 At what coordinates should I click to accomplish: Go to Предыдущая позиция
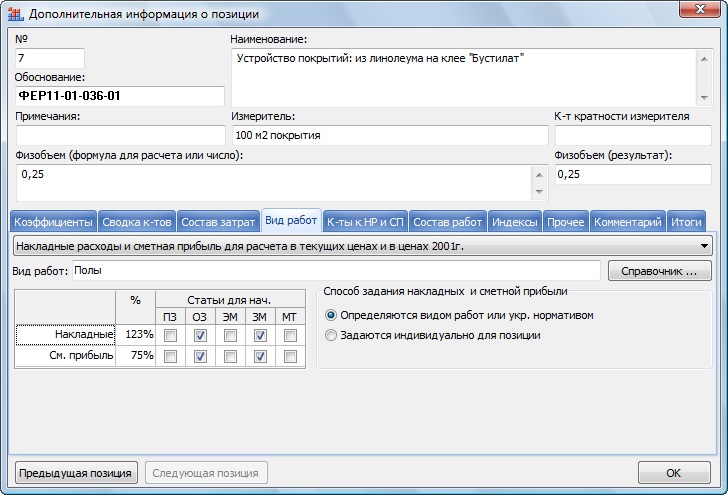[76, 473]
